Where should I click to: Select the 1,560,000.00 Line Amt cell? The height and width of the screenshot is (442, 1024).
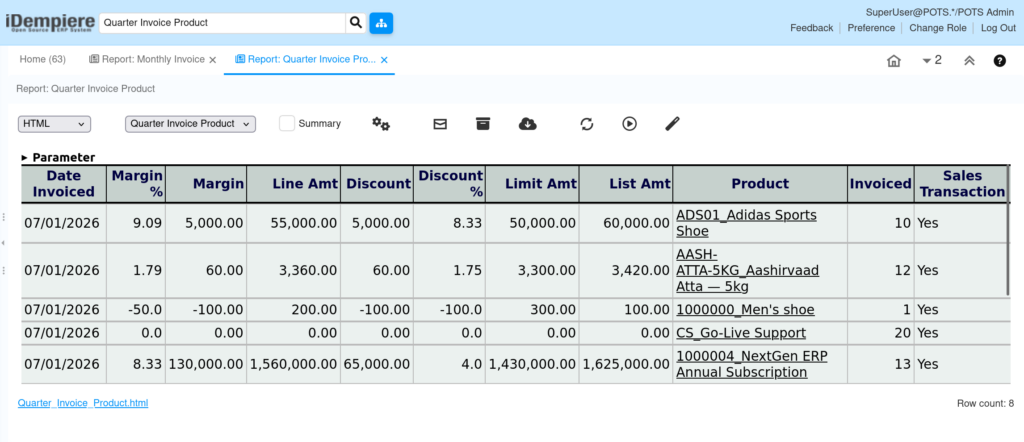tap(293, 364)
